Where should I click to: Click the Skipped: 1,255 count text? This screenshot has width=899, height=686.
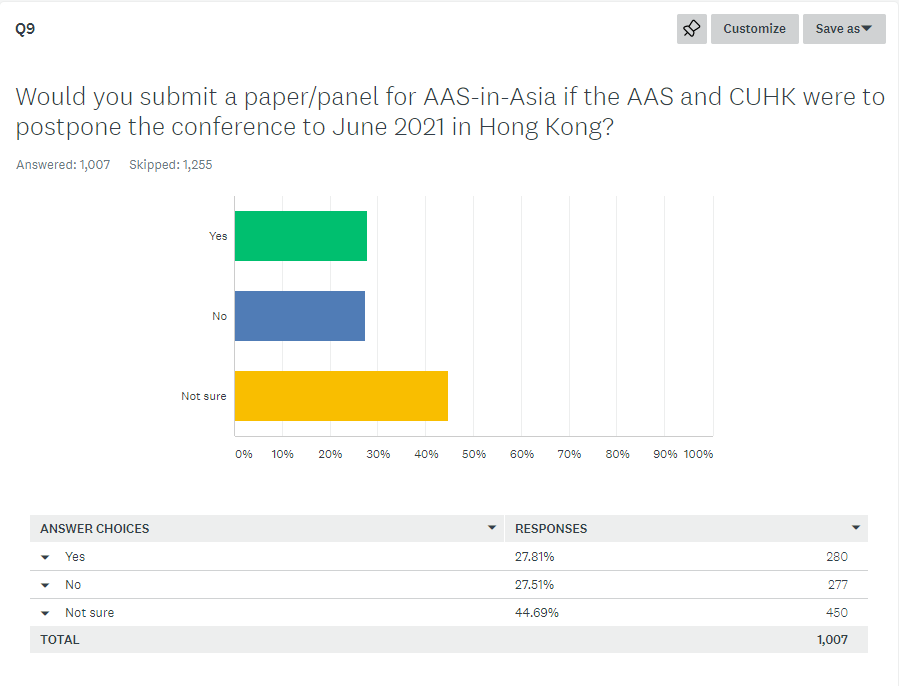click(170, 165)
